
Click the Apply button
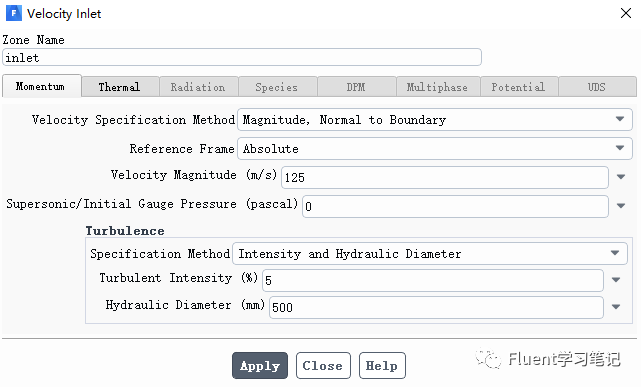(260, 365)
